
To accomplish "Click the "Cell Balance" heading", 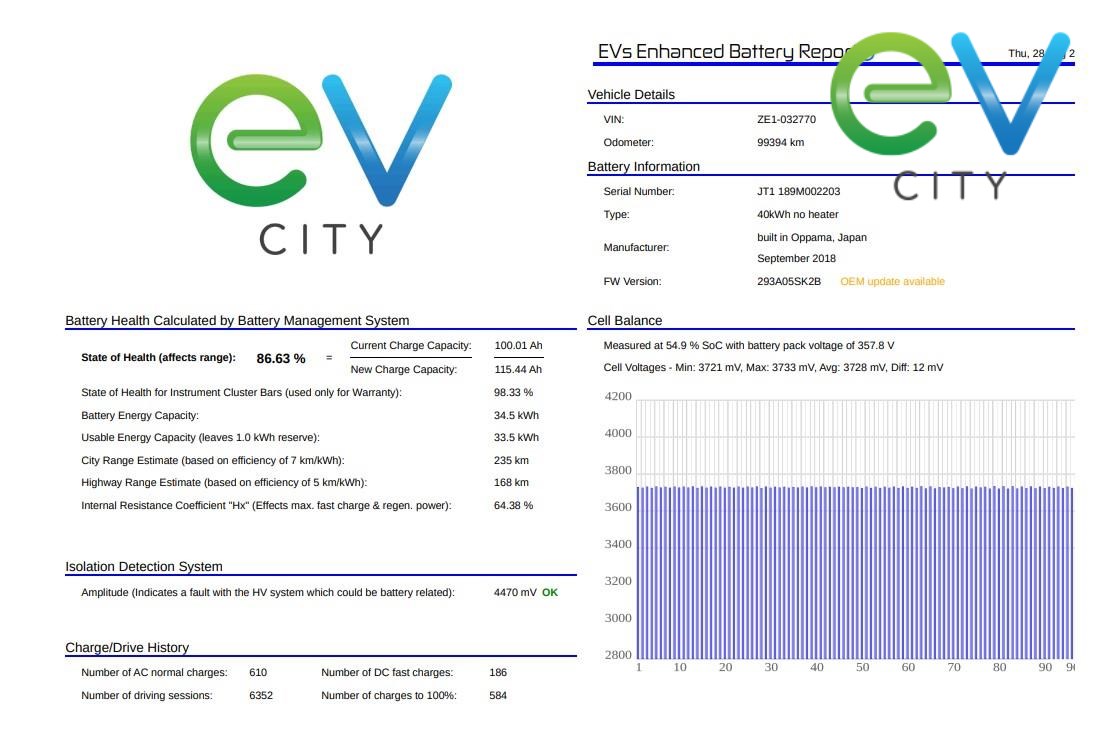I will [625, 320].
